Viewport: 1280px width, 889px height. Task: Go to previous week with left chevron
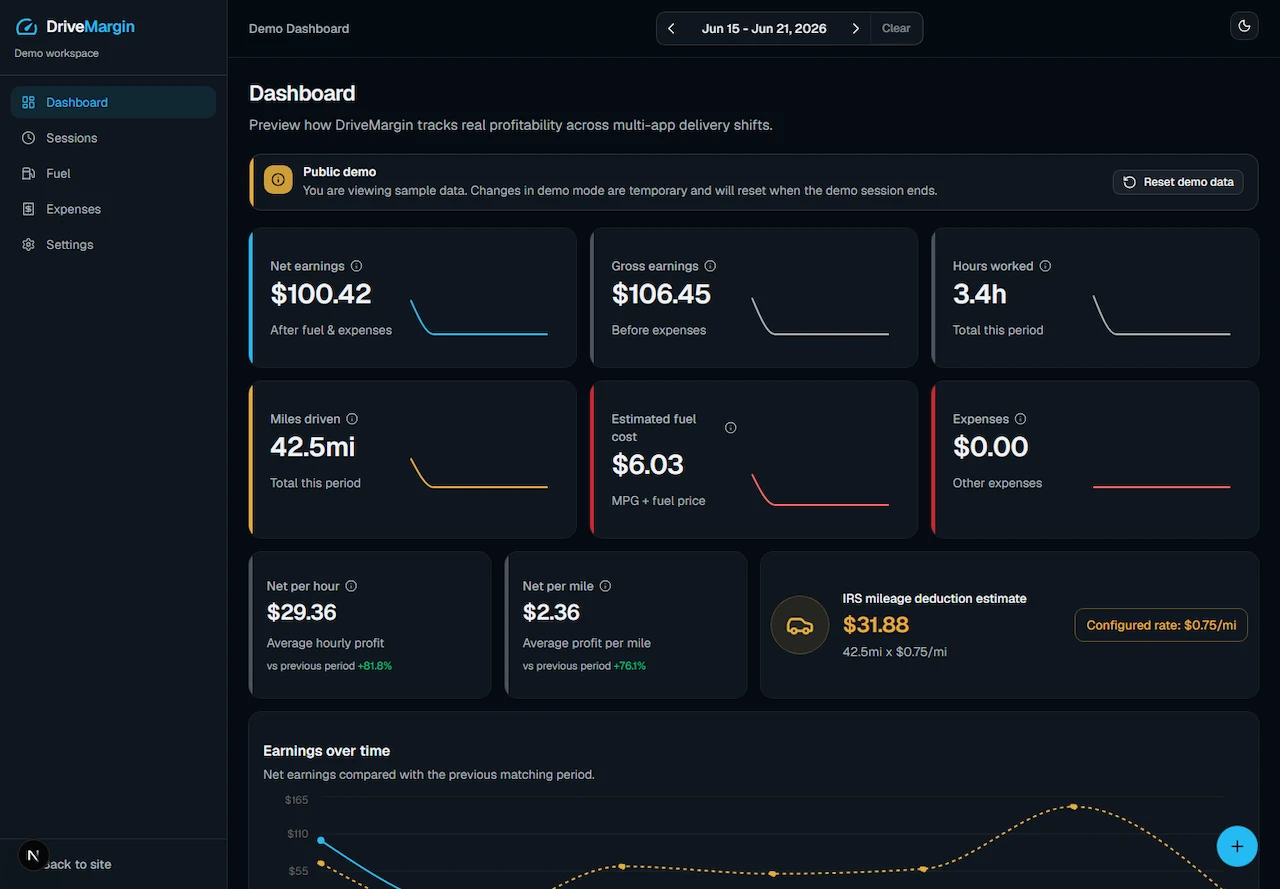coord(671,28)
